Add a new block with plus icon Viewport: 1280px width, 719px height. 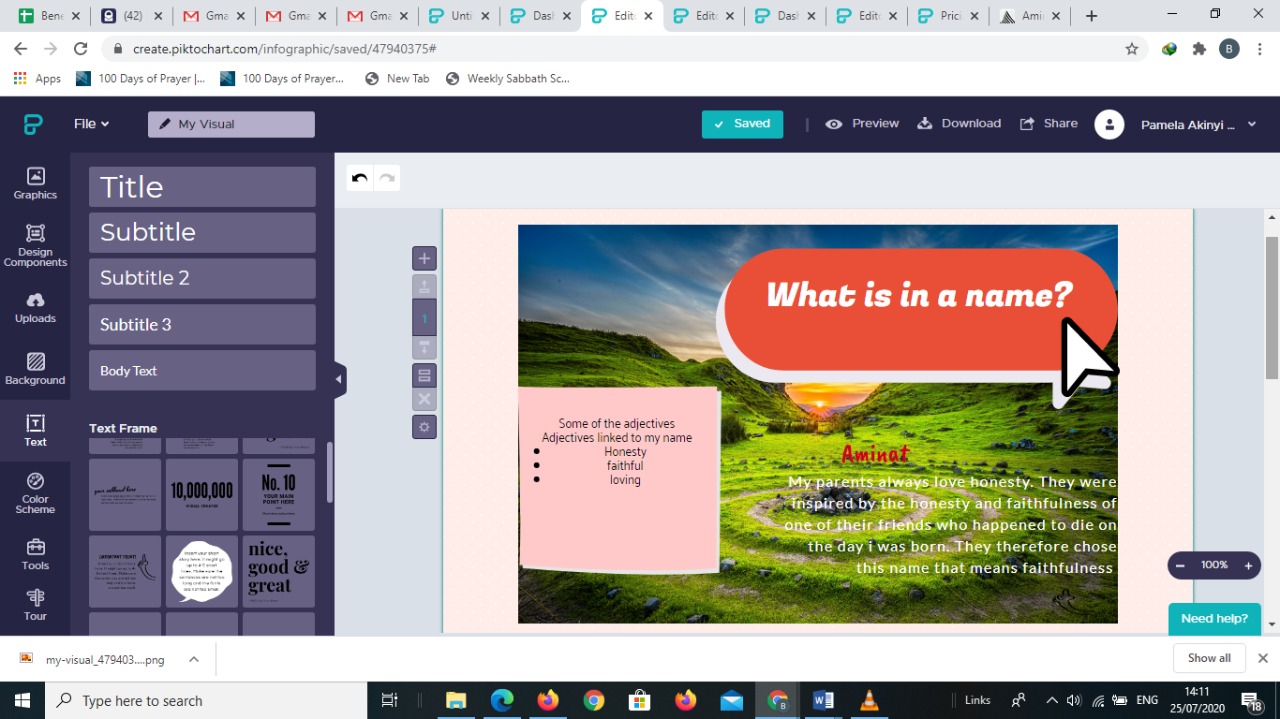pyautogui.click(x=424, y=258)
